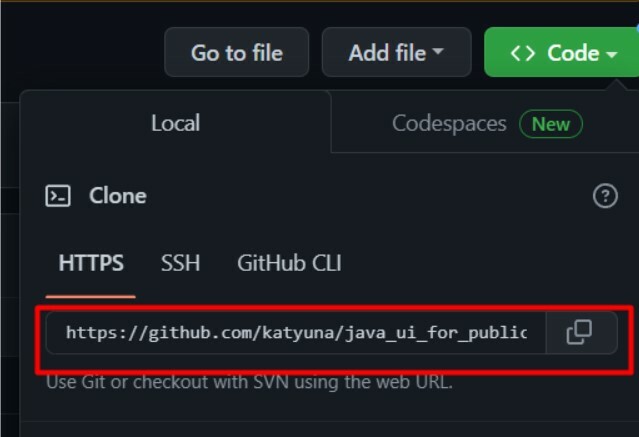
Task: Select the GitHub CLI clone option
Action: pyautogui.click(x=289, y=263)
